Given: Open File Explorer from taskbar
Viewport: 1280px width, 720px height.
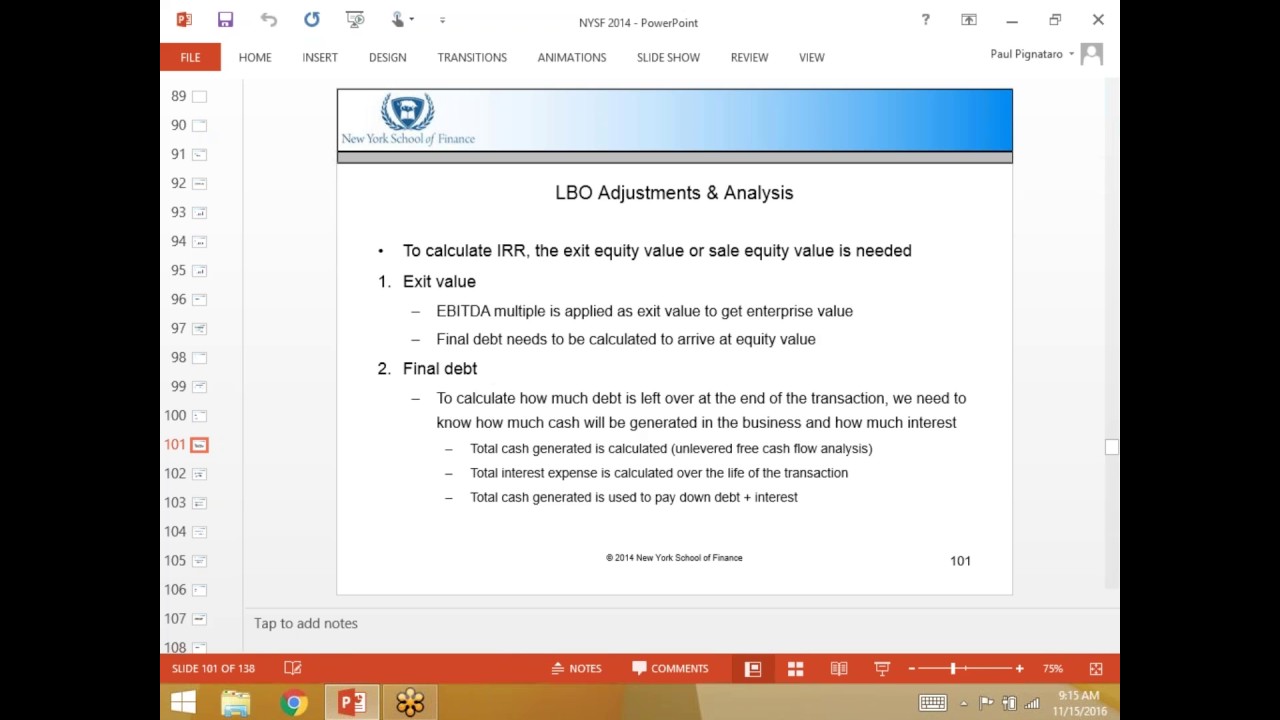Looking at the screenshot, I should [236, 703].
